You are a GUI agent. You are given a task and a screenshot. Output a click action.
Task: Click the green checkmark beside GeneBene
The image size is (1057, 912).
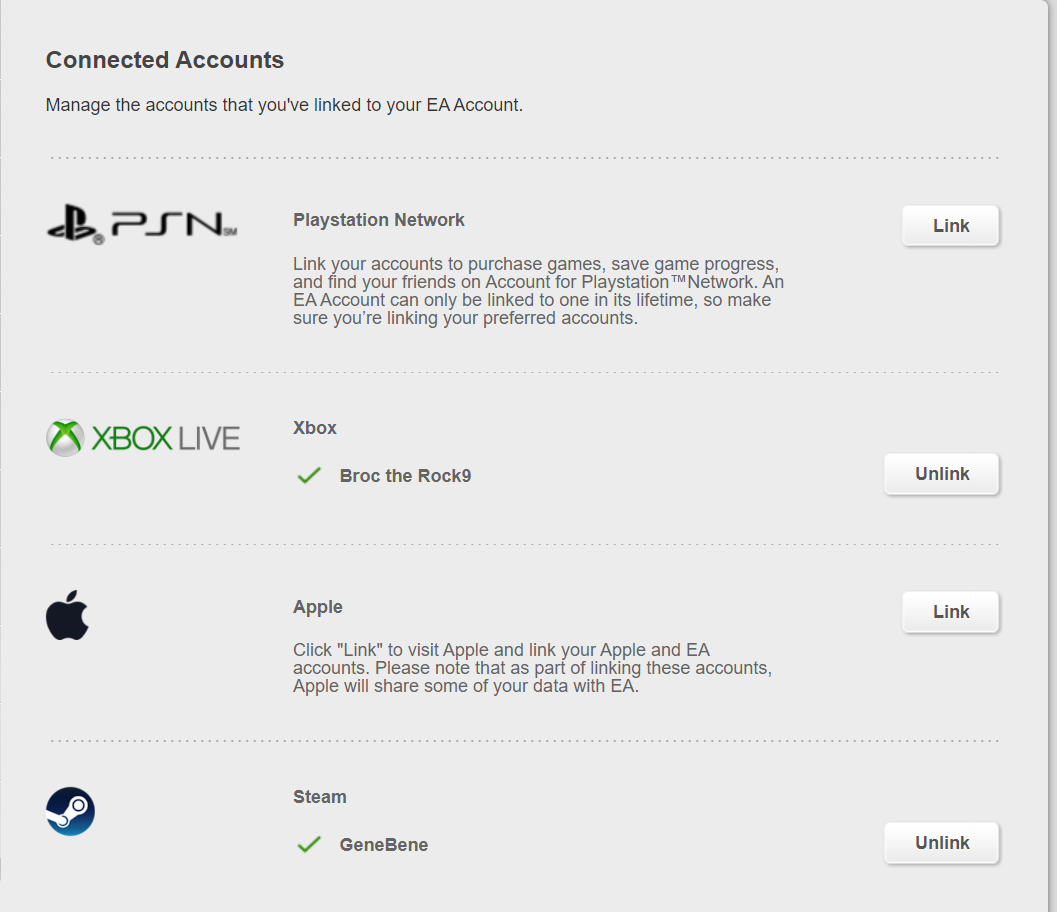coord(309,845)
